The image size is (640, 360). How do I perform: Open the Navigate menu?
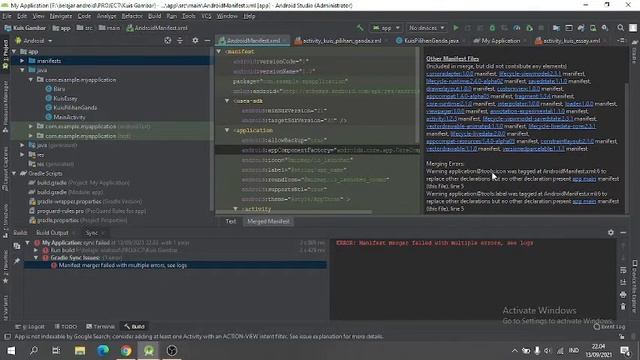click(x=60, y=16)
